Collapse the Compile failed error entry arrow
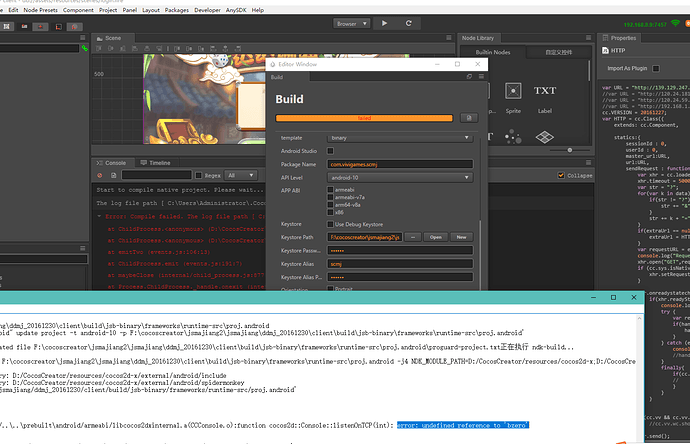This screenshot has width=690, height=444. click(99, 216)
